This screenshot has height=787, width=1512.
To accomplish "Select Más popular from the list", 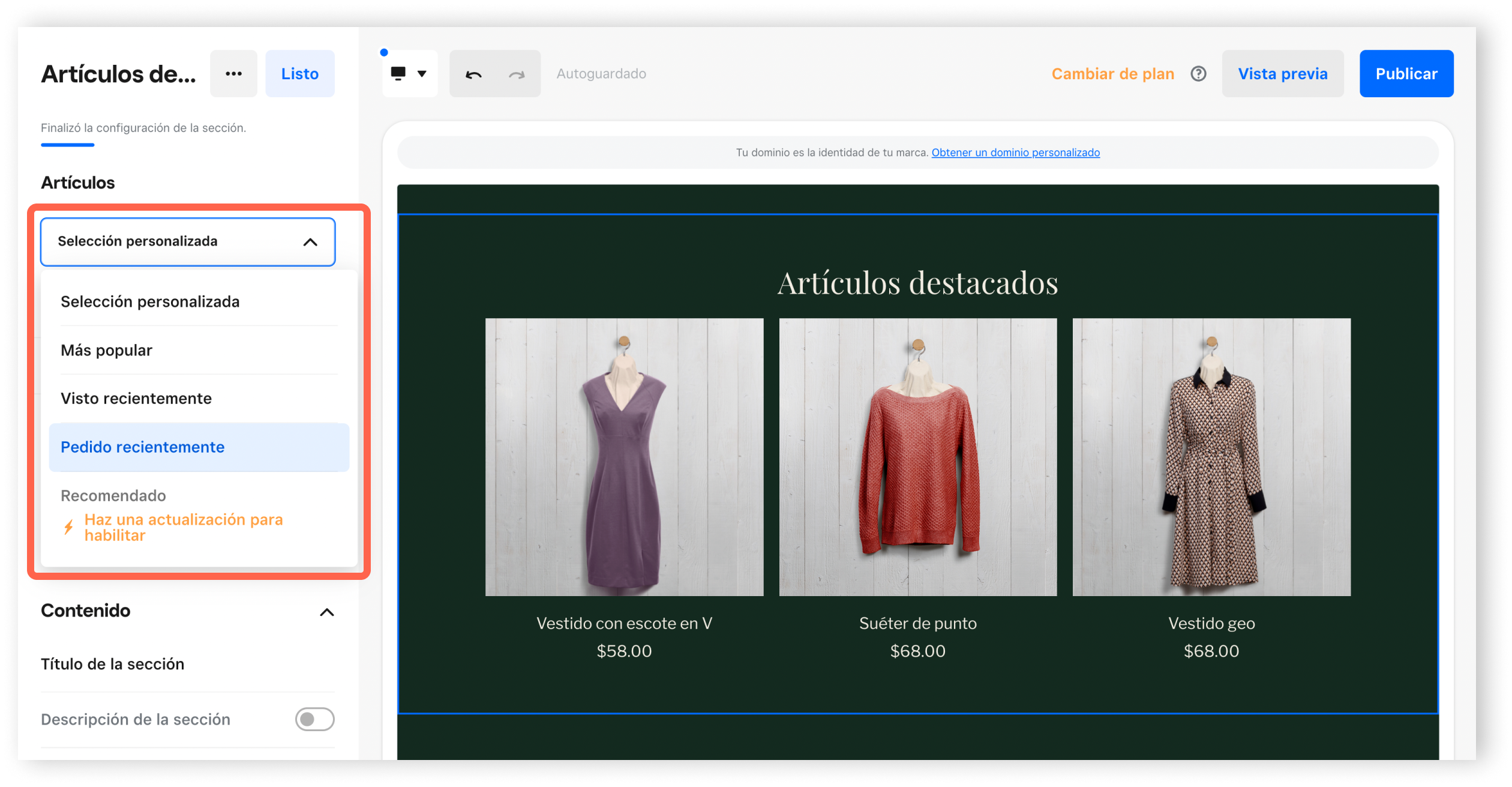I will (106, 350).
